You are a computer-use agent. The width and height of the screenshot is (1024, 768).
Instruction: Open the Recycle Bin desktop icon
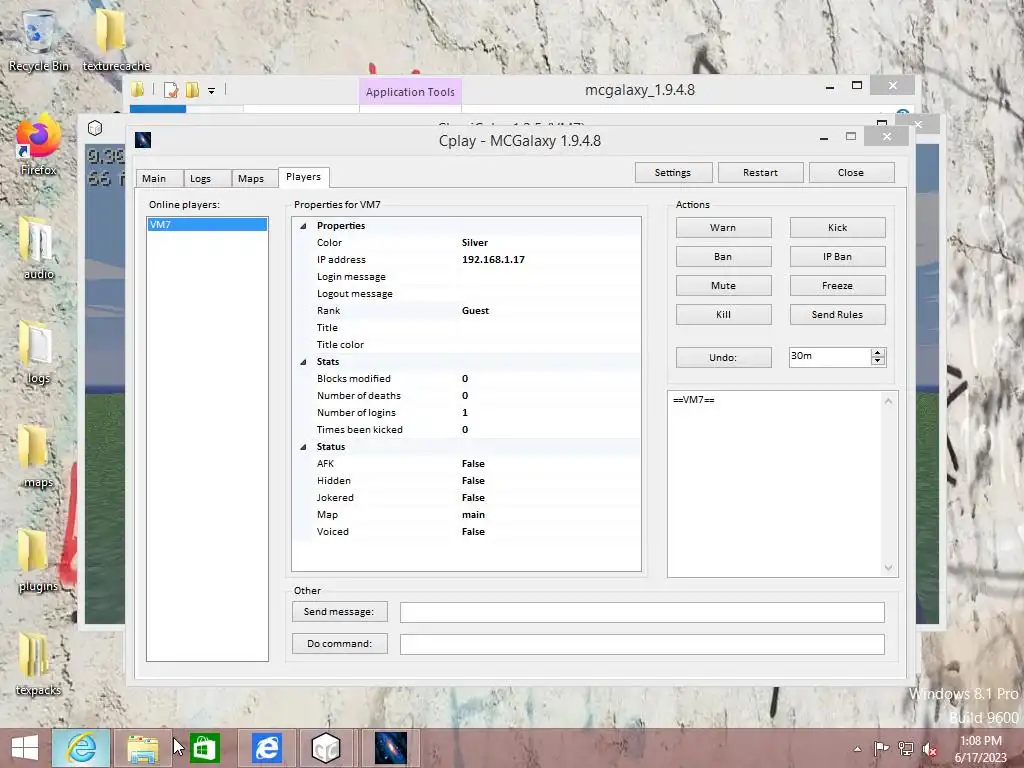(x=39, y=40)
